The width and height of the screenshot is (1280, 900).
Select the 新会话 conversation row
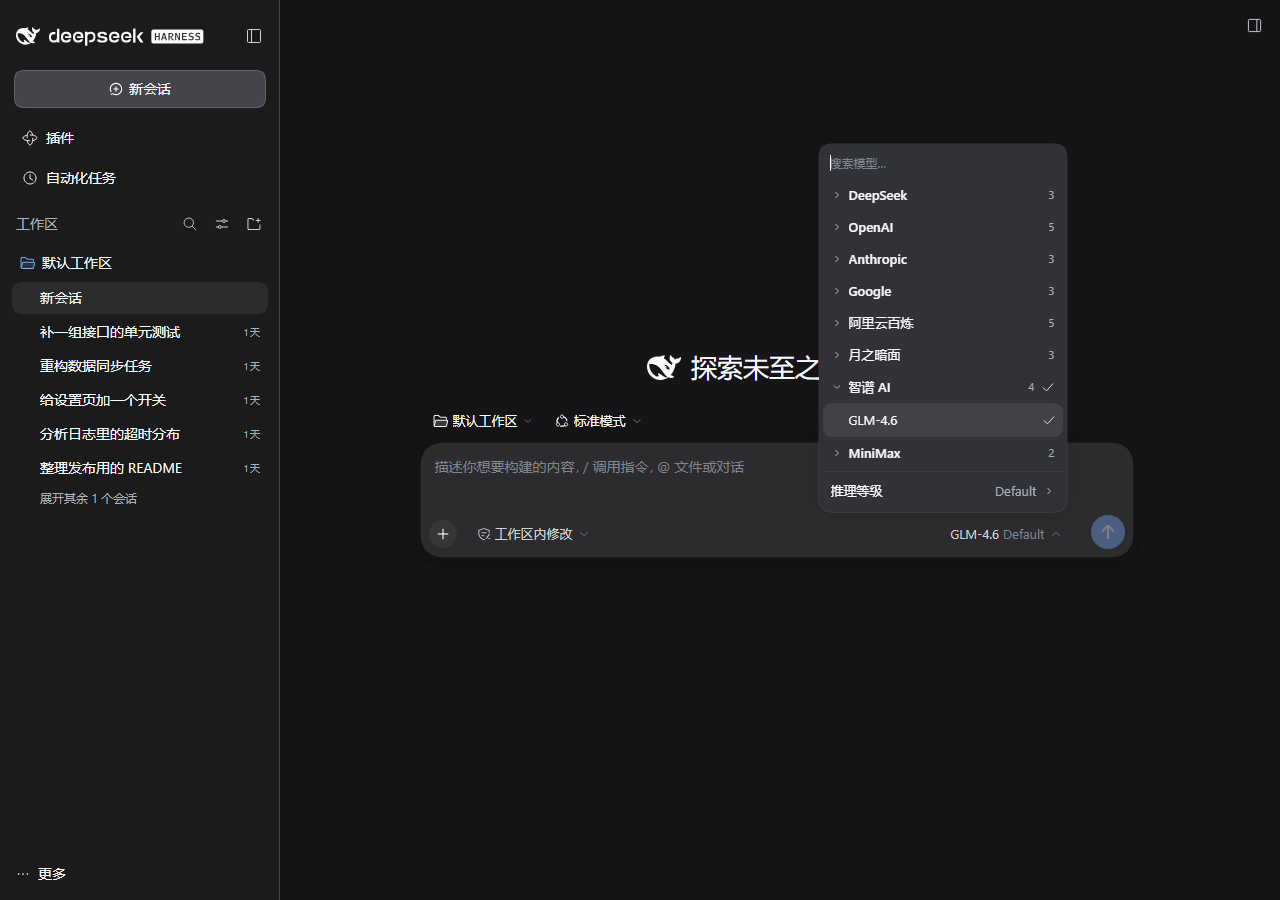[x=140, y=298]
